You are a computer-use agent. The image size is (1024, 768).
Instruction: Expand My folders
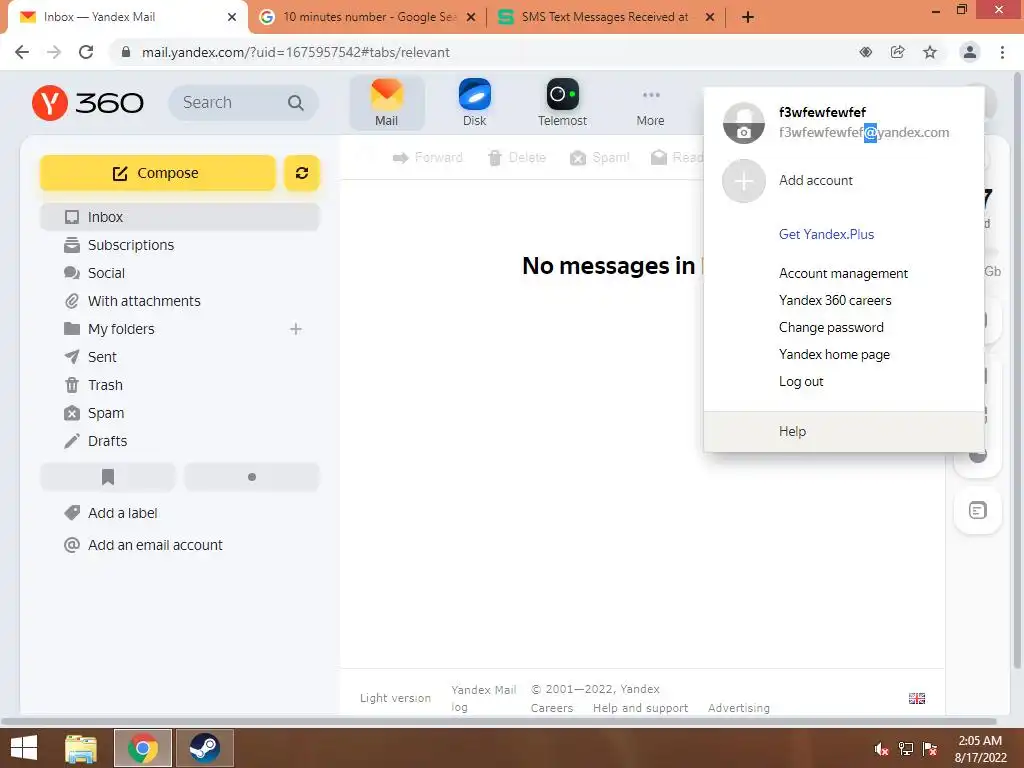121,329
